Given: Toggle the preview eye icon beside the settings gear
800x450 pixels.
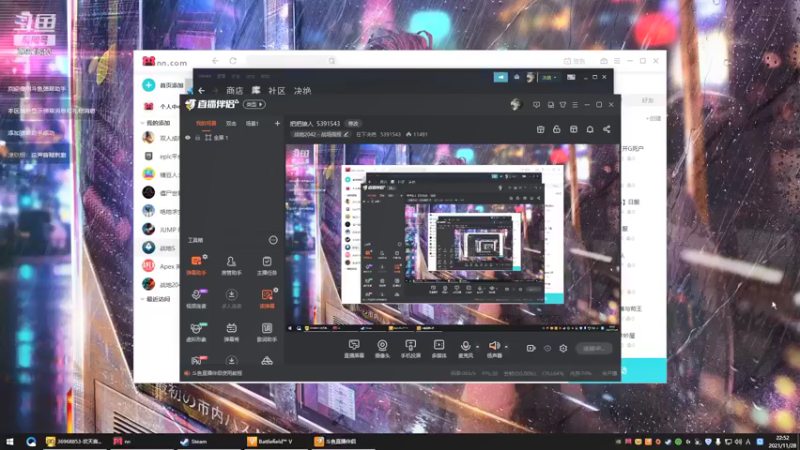Looking at the screenshot, I should [x=547, y=348].
